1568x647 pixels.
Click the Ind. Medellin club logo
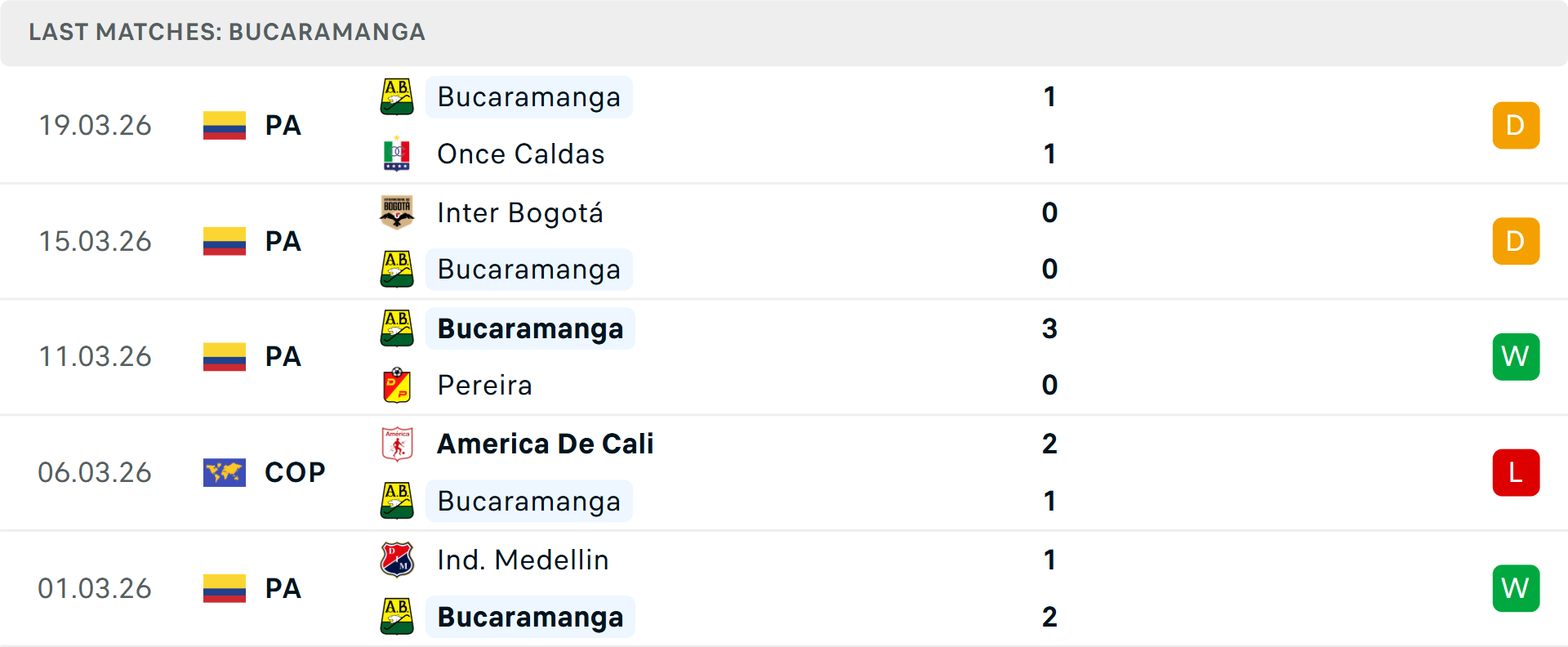click(x=397, y=560)
